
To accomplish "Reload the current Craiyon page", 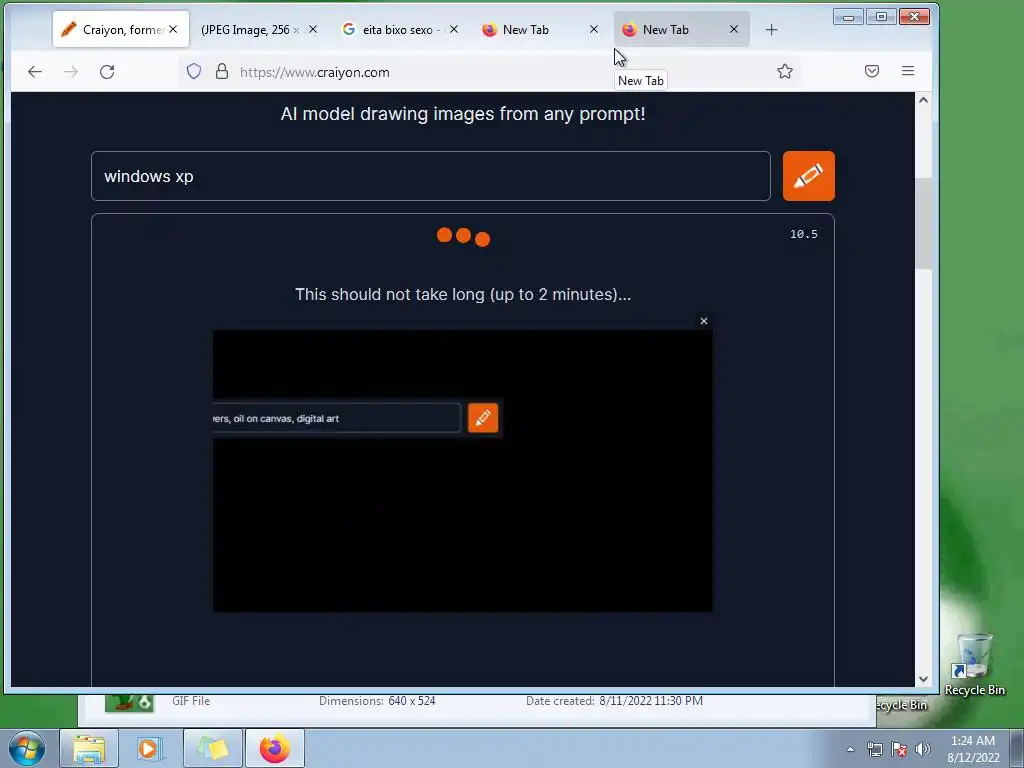I will [x=107, y=72].
